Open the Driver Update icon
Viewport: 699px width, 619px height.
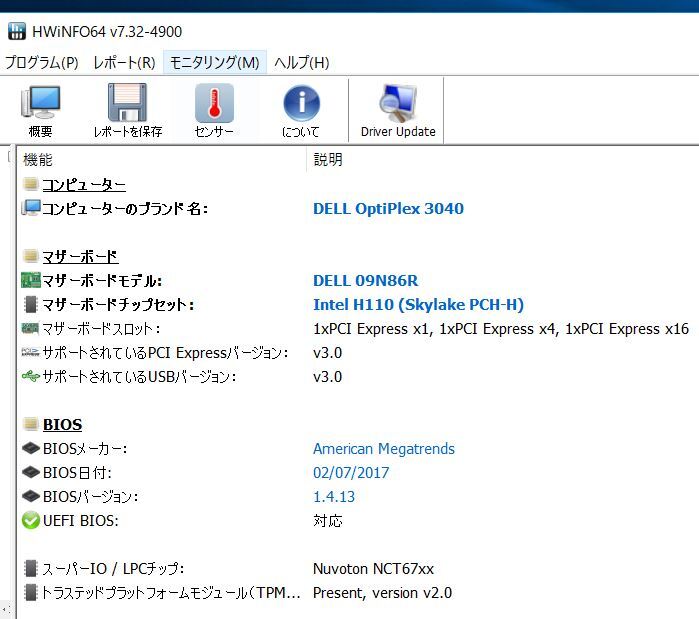coord(398,103)
